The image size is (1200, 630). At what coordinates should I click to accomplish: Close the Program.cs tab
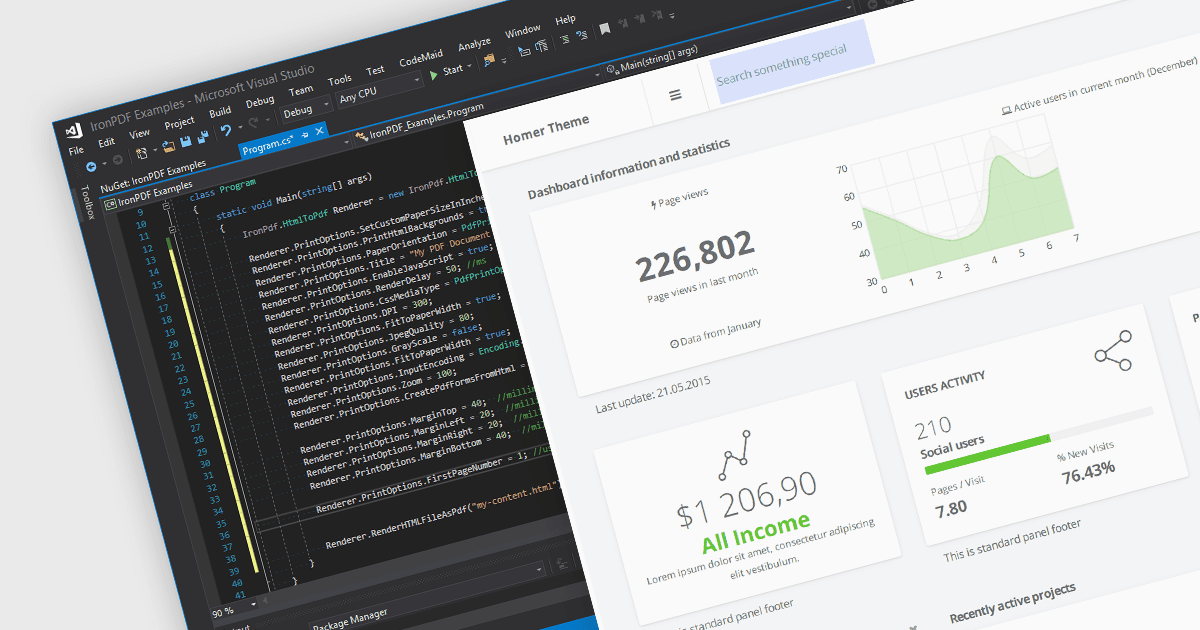click(x=320, y=130)
